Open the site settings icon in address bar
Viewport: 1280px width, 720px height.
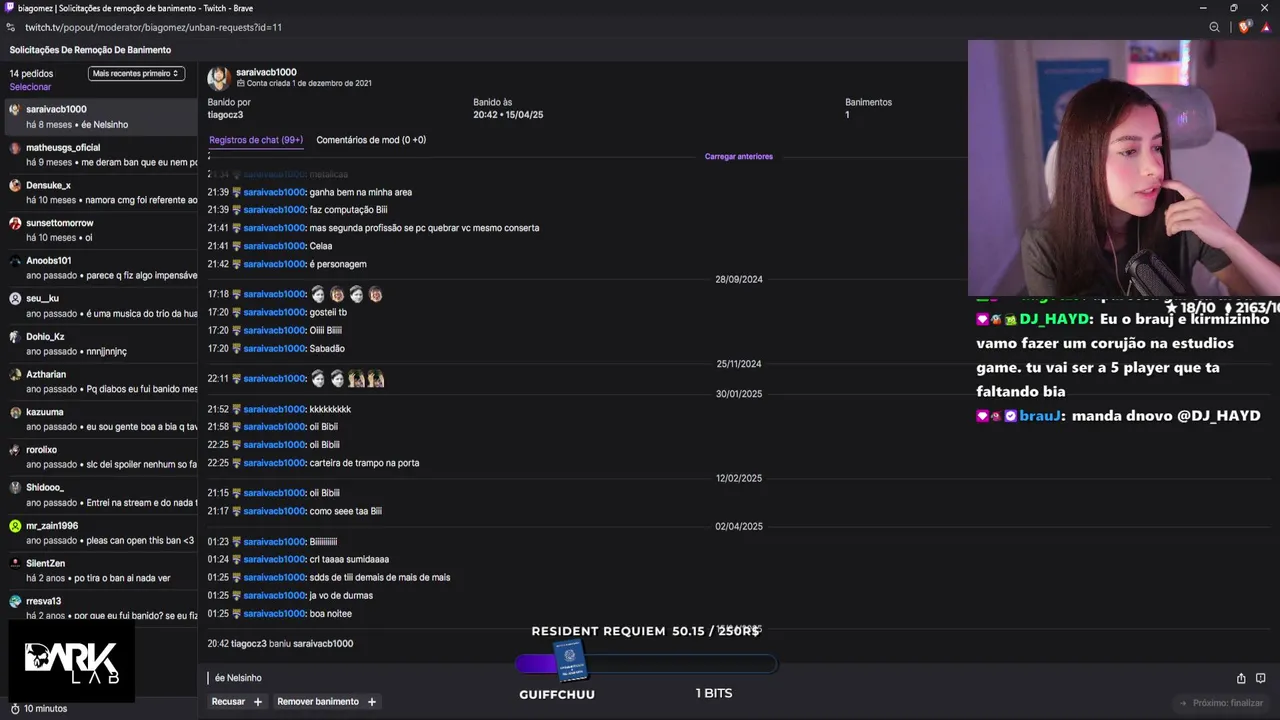(x=11, y=27)
